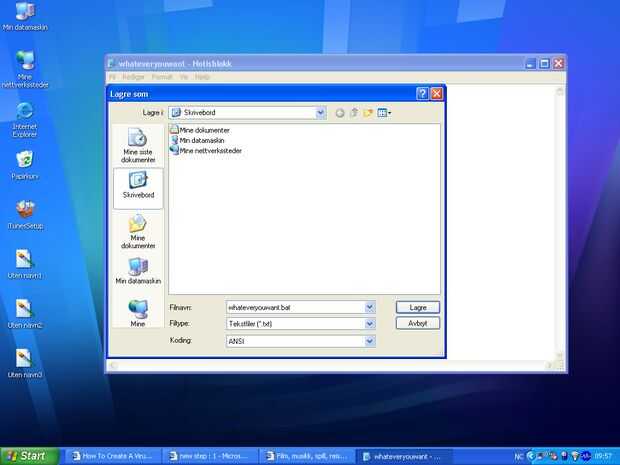Select Mine dokumenter in file list
The image size is (620, 465).
[x=200, y=130]
